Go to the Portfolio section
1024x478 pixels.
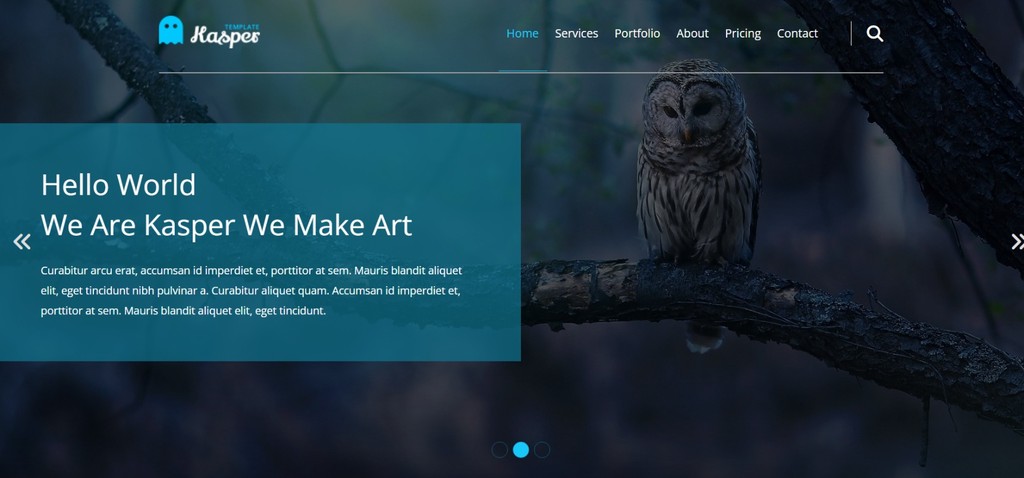tap(637, 33)
